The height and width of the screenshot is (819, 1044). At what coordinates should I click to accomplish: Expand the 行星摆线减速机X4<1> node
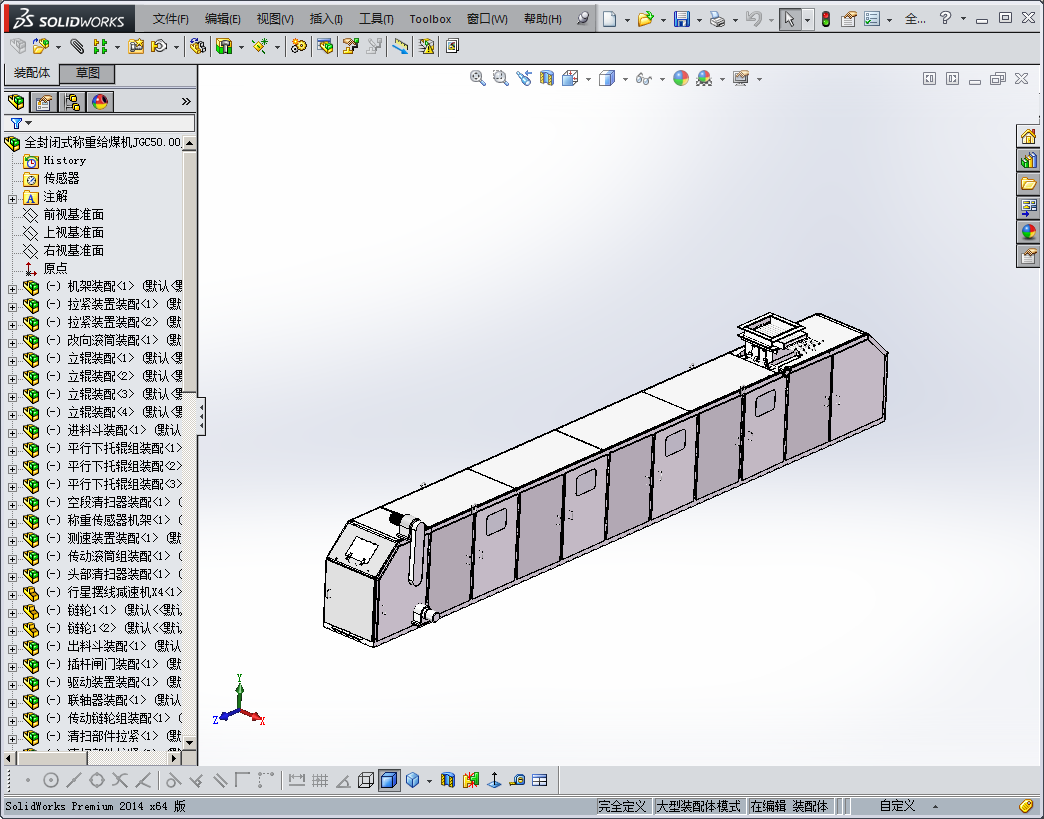click(12, 595)
